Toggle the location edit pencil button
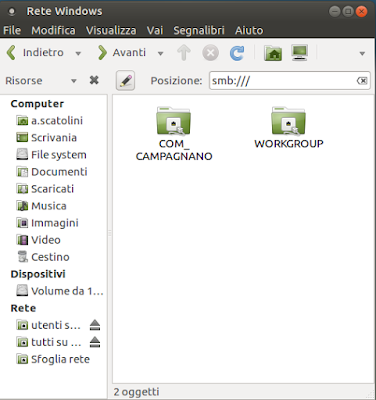Screen dimensions: 376x400 pos(125,80)
